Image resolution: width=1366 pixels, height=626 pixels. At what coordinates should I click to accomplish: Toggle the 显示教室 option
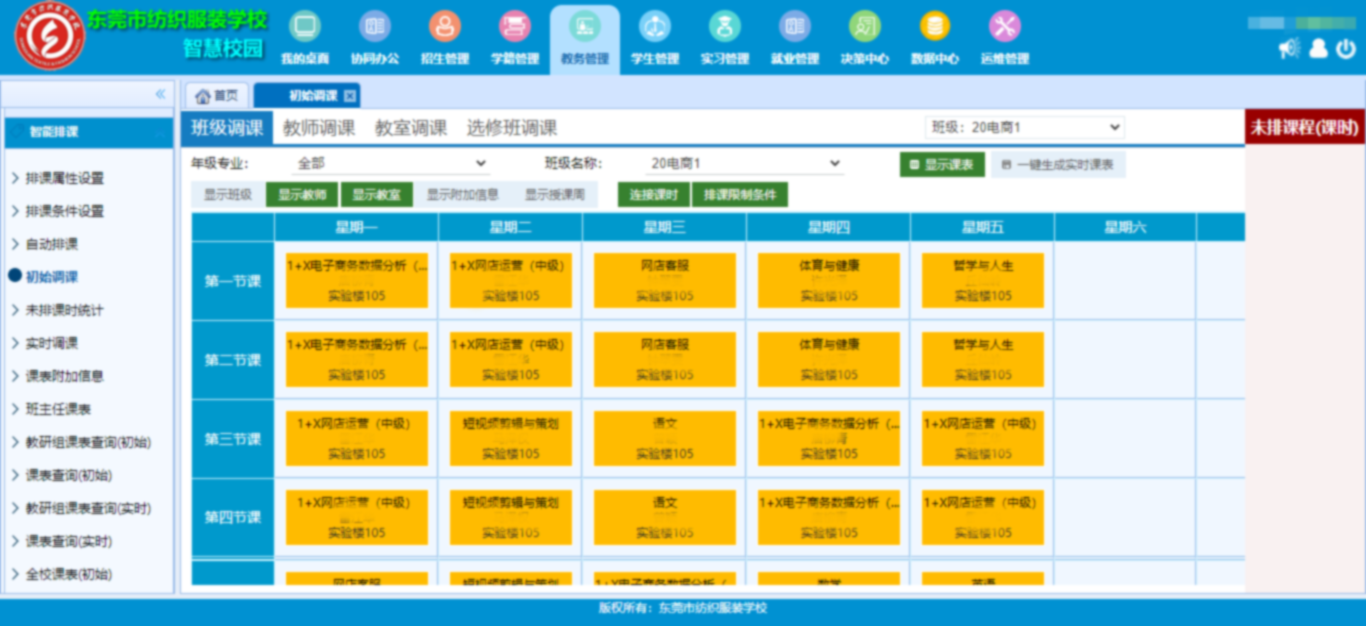[376, 195]
